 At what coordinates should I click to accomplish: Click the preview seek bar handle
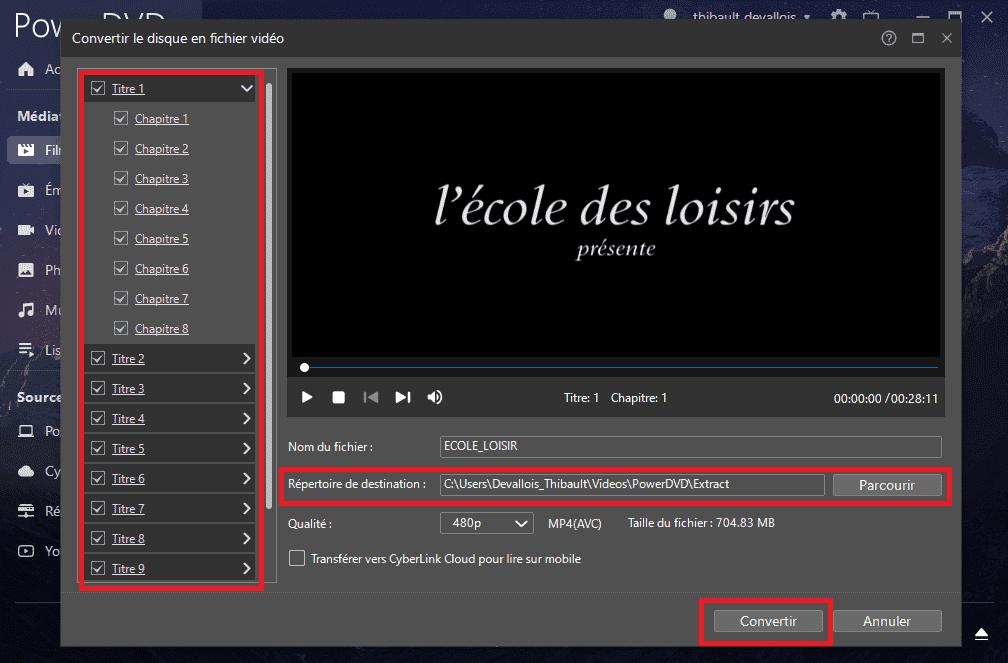pyautogui.click(x=305, y=367)
